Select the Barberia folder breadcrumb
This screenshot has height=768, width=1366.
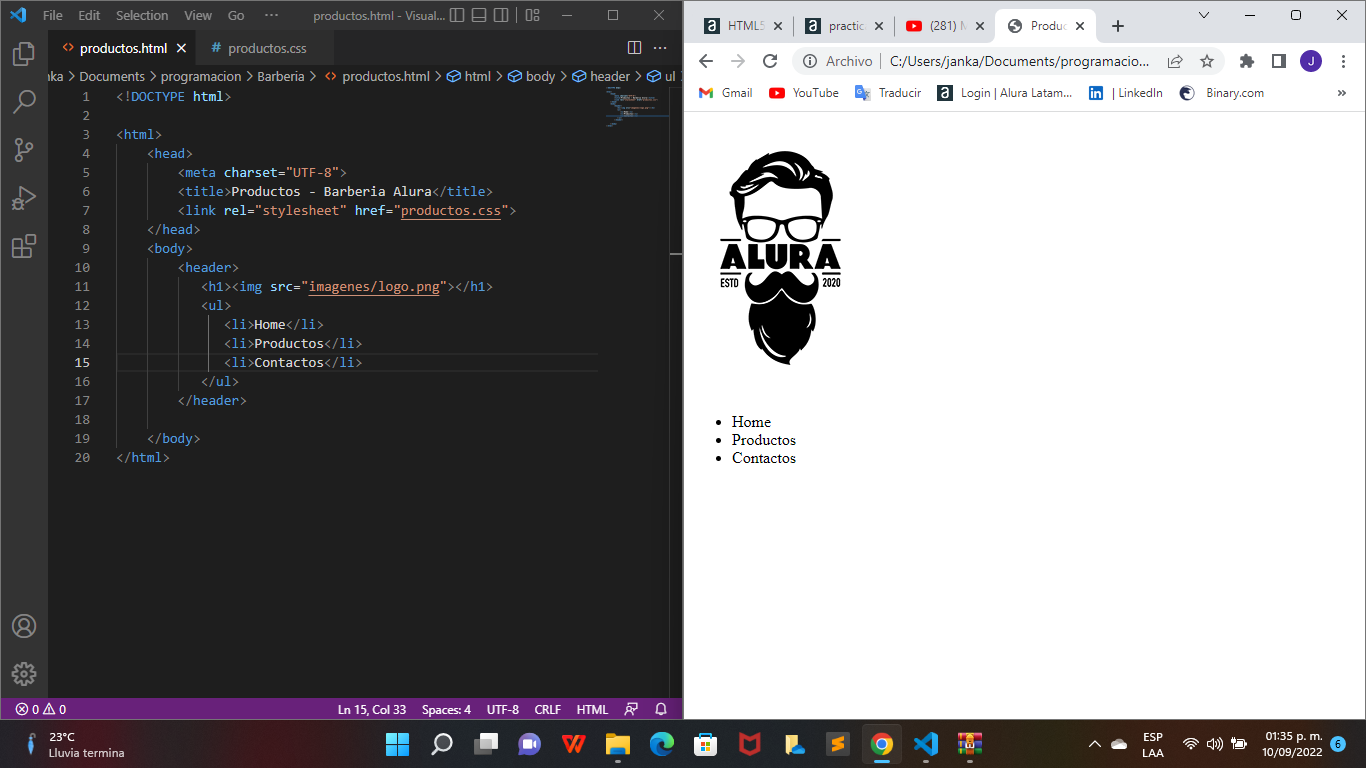(x=281, y=76)
